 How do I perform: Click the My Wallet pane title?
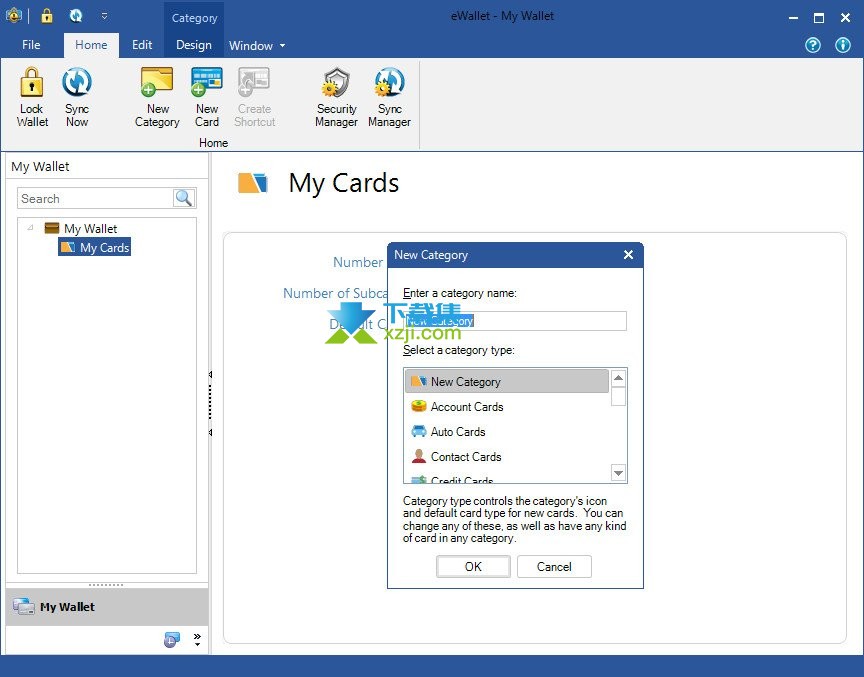[40, 166]
